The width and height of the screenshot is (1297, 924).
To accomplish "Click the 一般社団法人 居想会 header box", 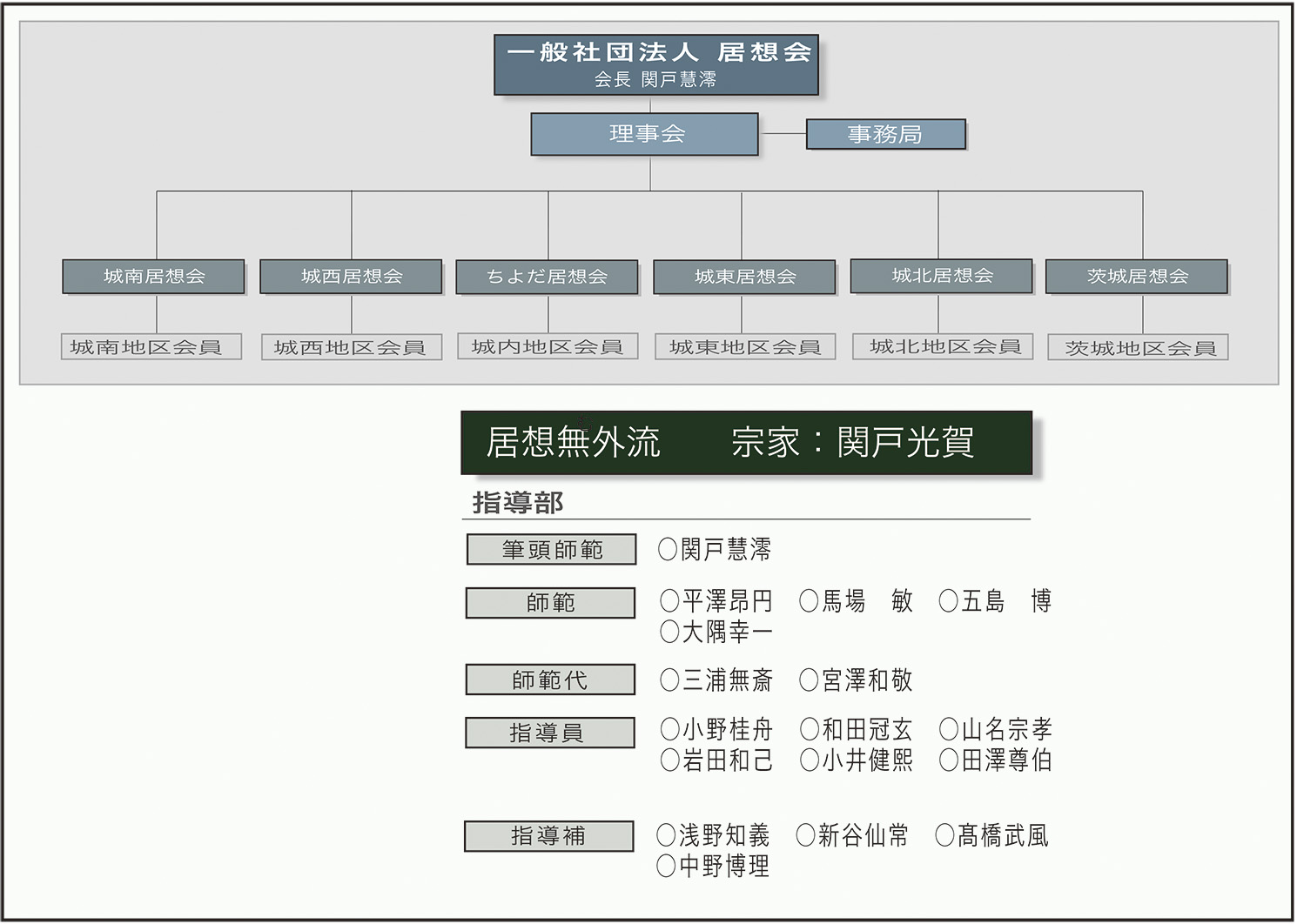I will (656, 64).
